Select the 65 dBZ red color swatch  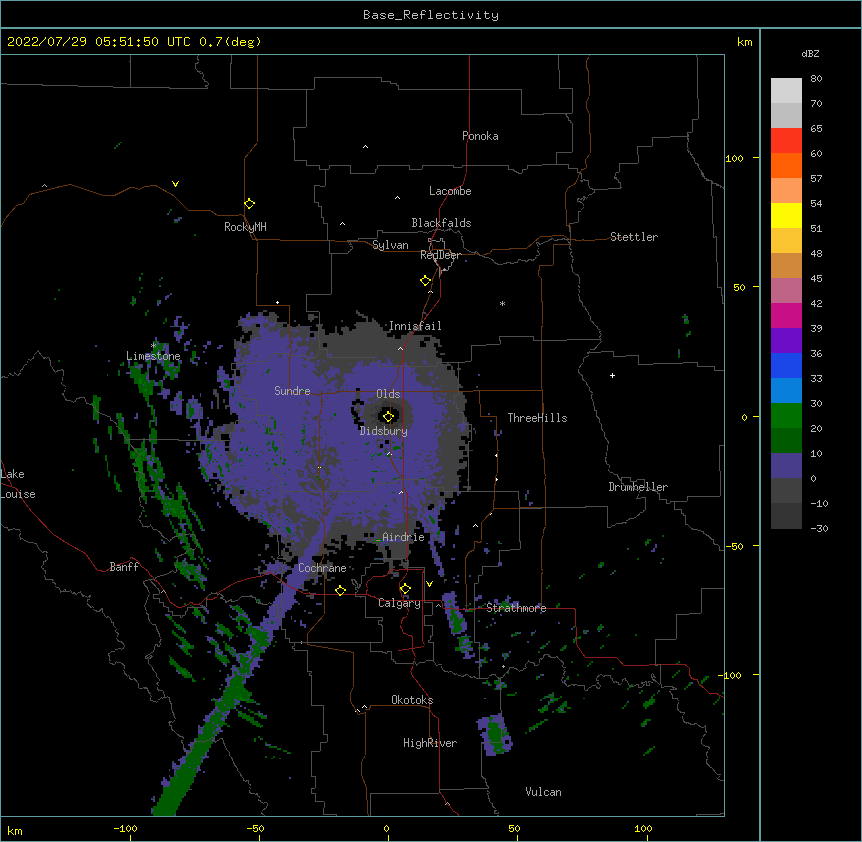click(x=786, y=140)
